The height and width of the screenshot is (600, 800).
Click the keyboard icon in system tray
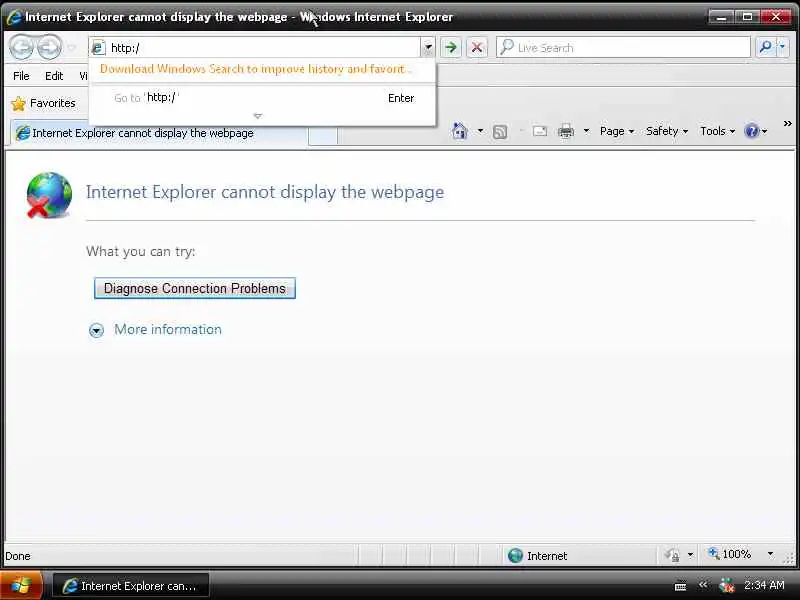(x=680, y=586)
